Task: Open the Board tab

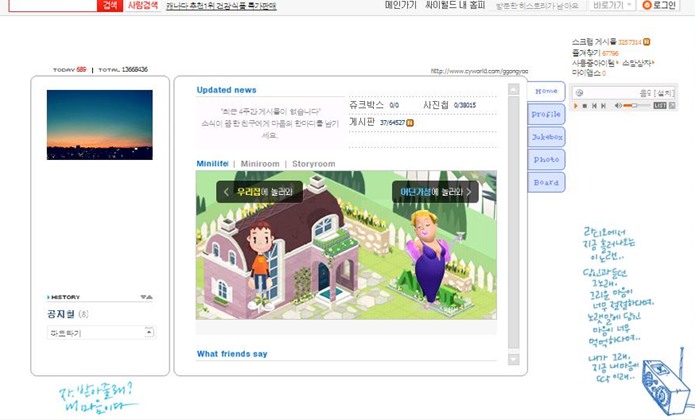Action: click(546, 183)
